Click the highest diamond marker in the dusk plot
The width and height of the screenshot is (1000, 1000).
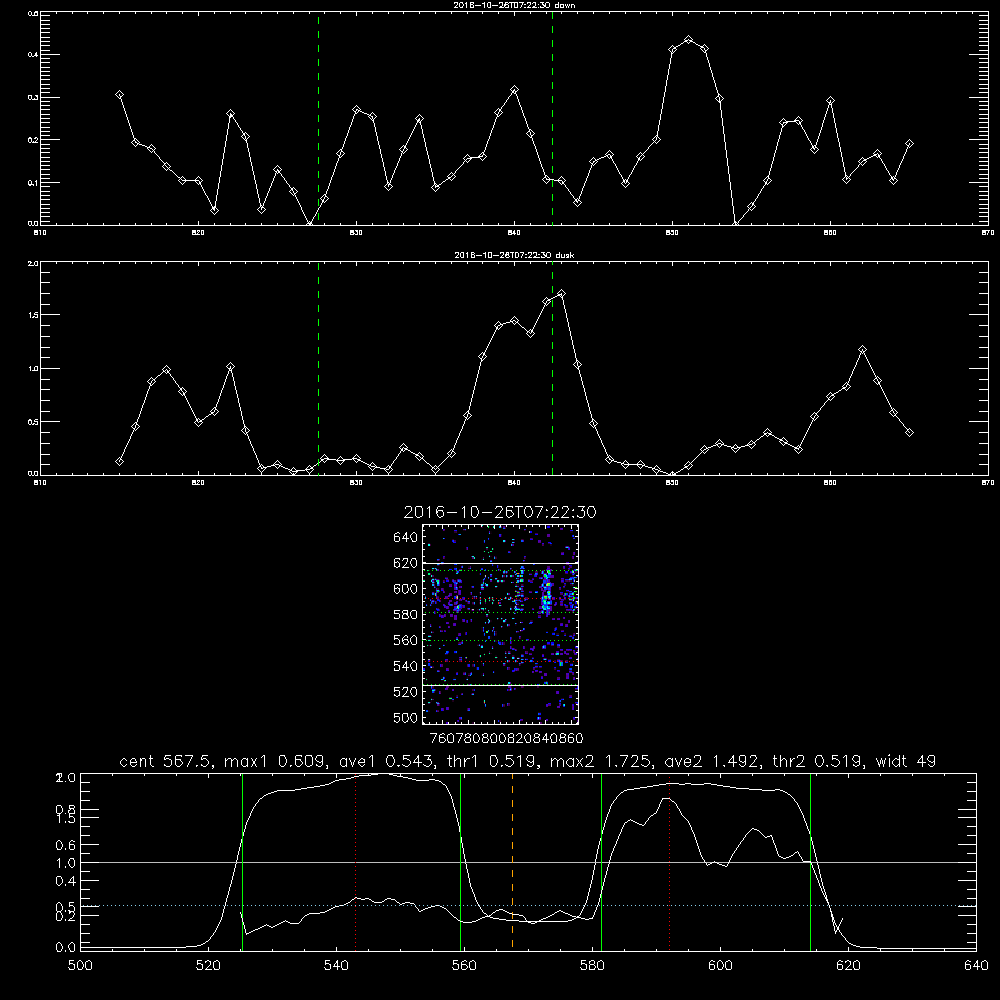point(561,294)
